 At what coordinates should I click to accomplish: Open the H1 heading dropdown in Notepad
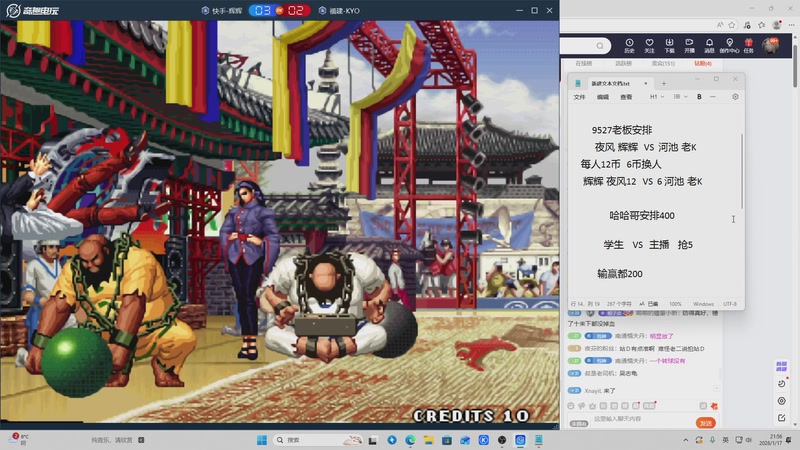tap(657, 96)
